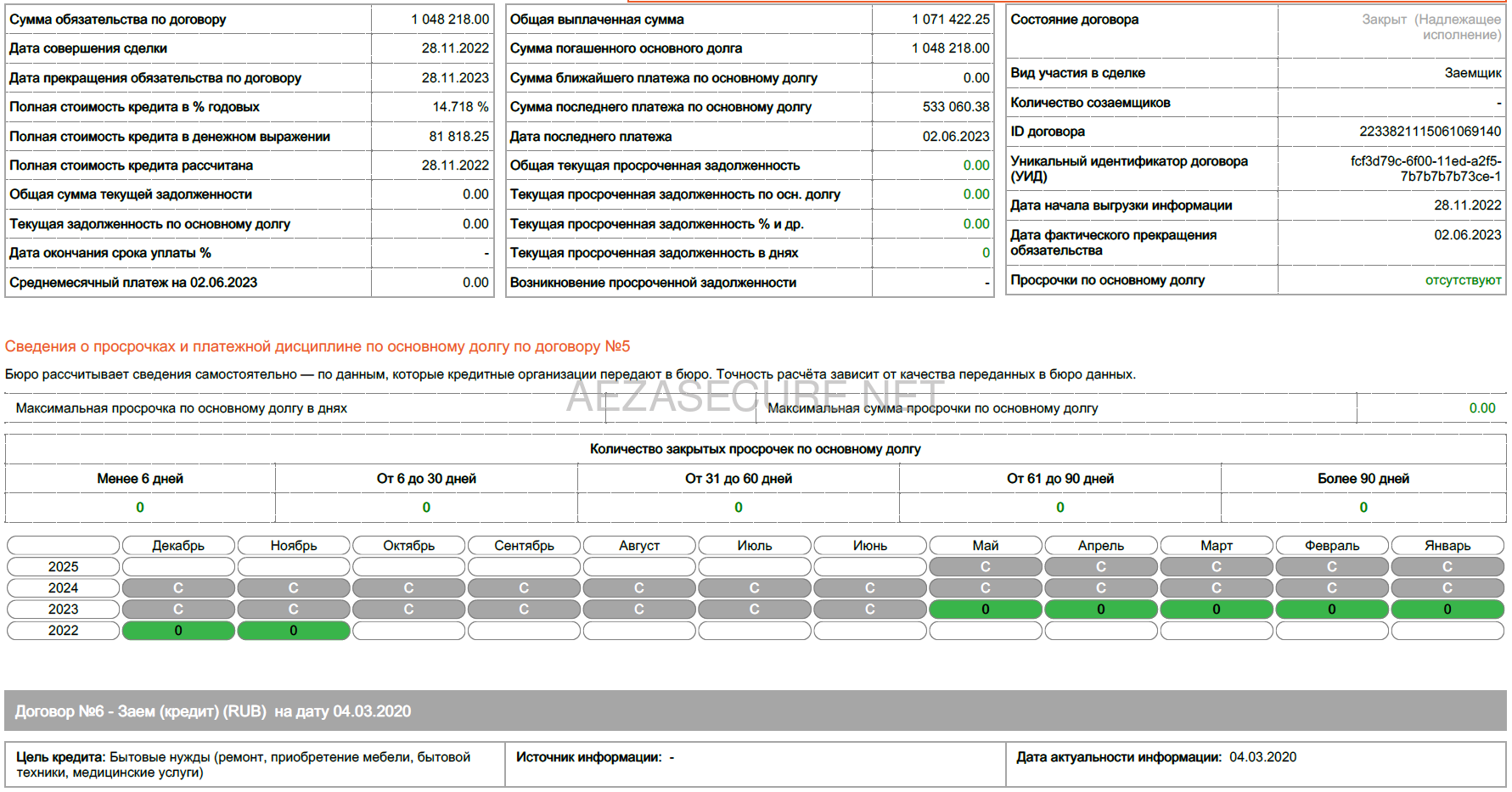Select gray June 2024 'C' cell

tap(870, 588)
